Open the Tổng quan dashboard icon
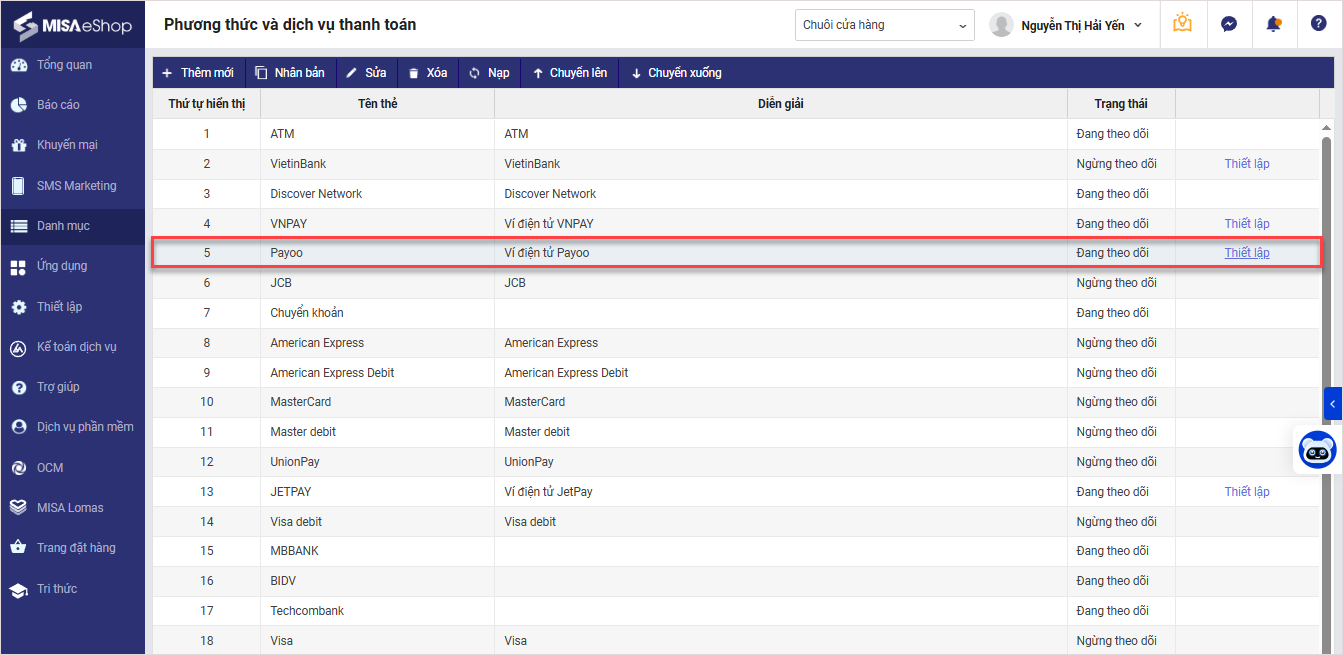Viewport: 1343px width, 655px height. pyautogui.click(x=18, y=65)
